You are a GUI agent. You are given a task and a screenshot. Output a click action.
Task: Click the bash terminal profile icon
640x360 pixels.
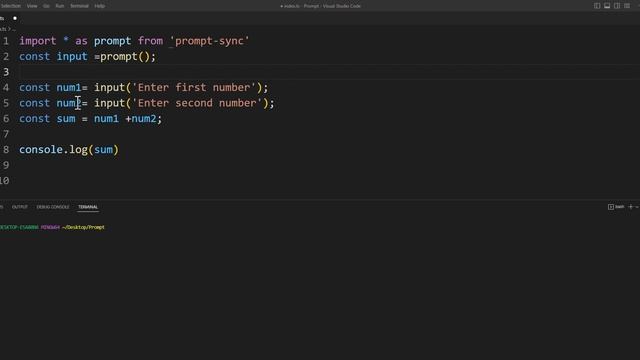click(x=611, y=207)
